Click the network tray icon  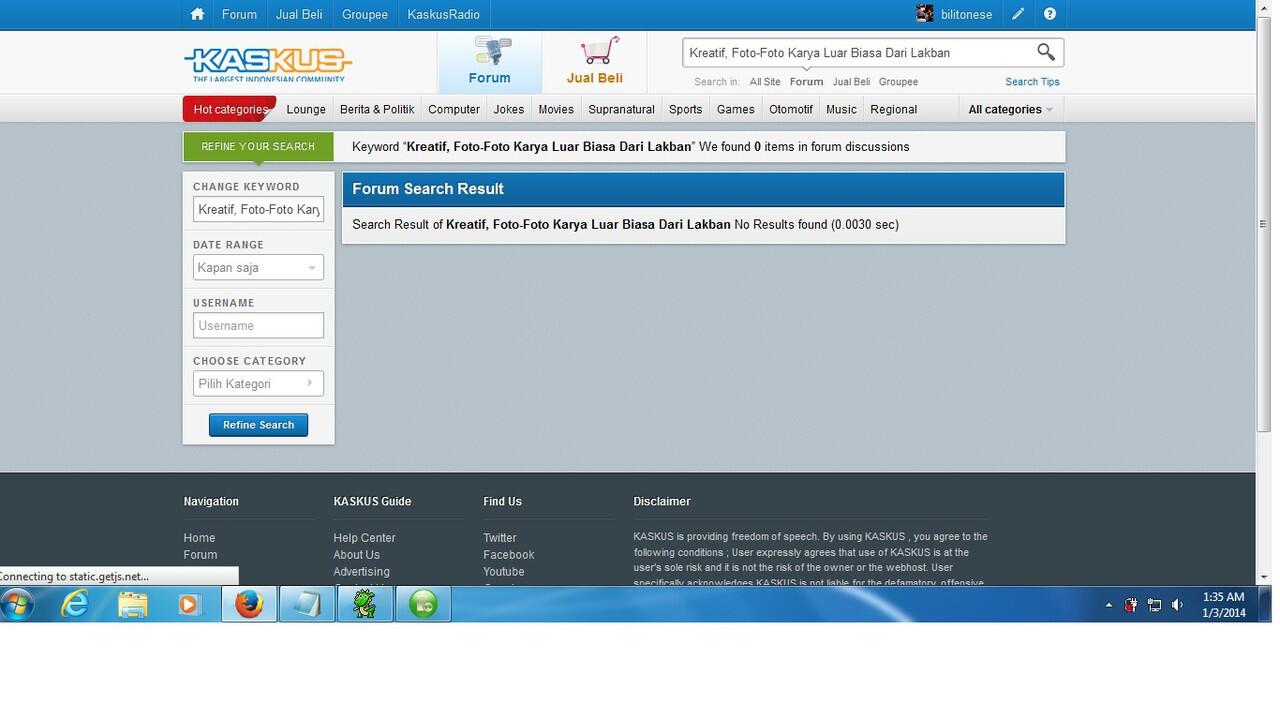[1154, 605]
